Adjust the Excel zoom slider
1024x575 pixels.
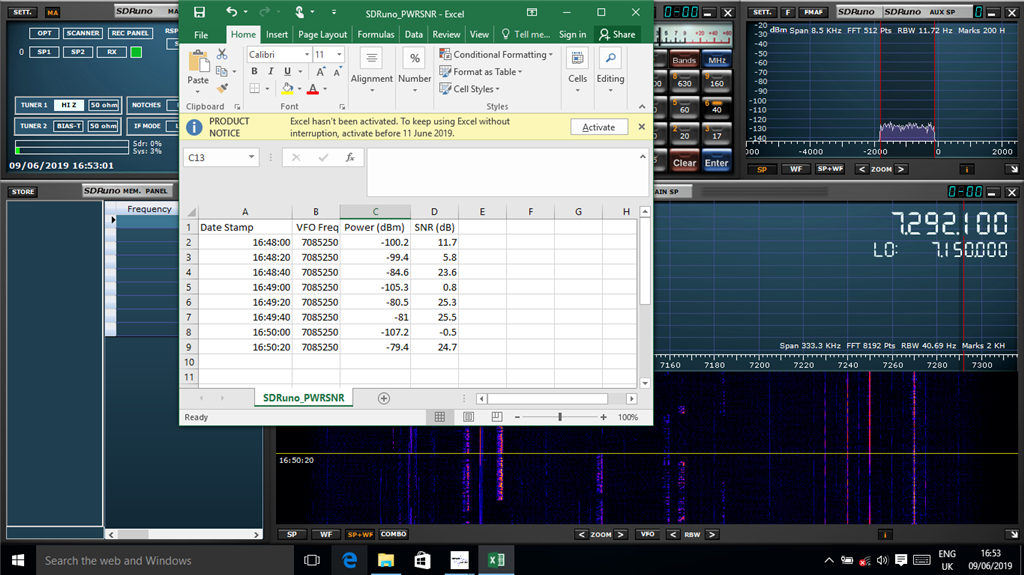point(560,417)
